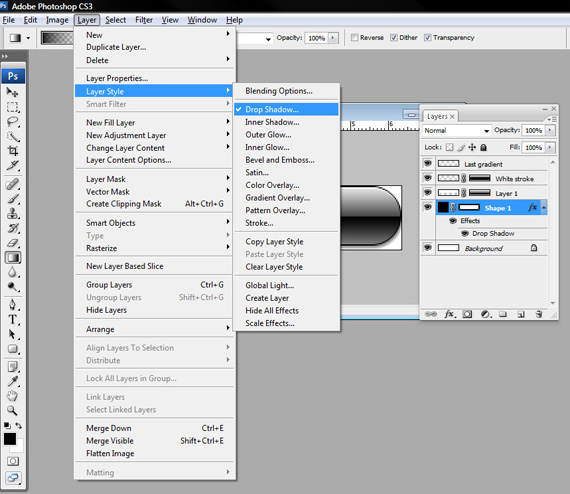The width and height of the screenshot is (570, 494).
Task: Toggle the Reverse checkbox
Action: [x=355, y=37]
